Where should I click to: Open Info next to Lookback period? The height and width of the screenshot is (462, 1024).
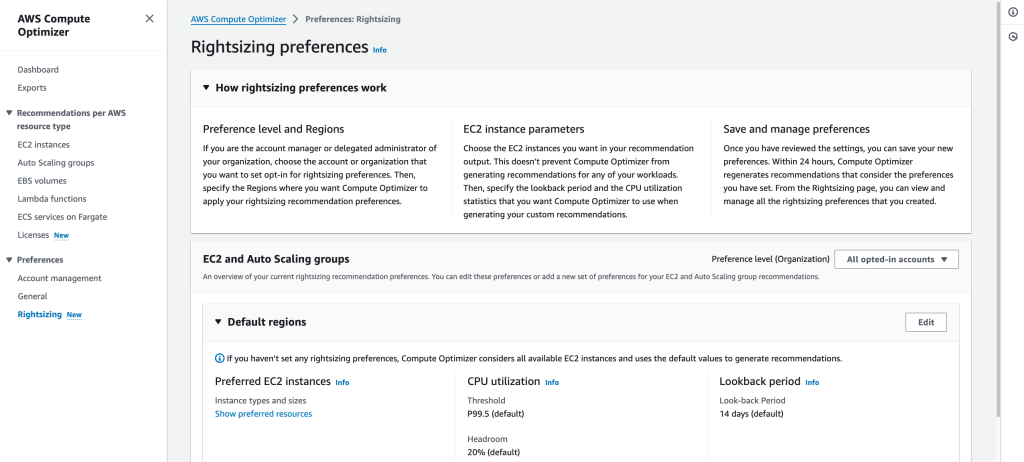[812, 382]
